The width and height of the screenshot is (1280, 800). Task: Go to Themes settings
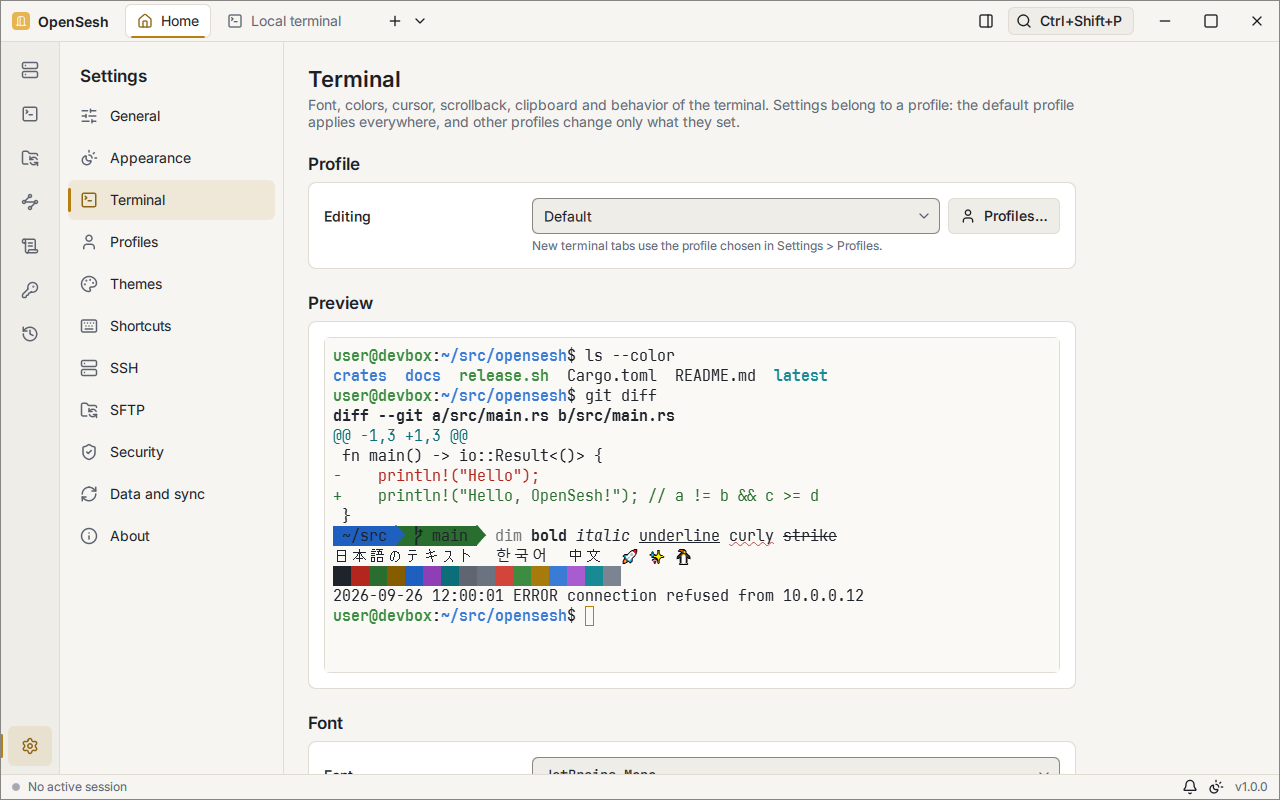pyautogui.click(x=171, y=284)
